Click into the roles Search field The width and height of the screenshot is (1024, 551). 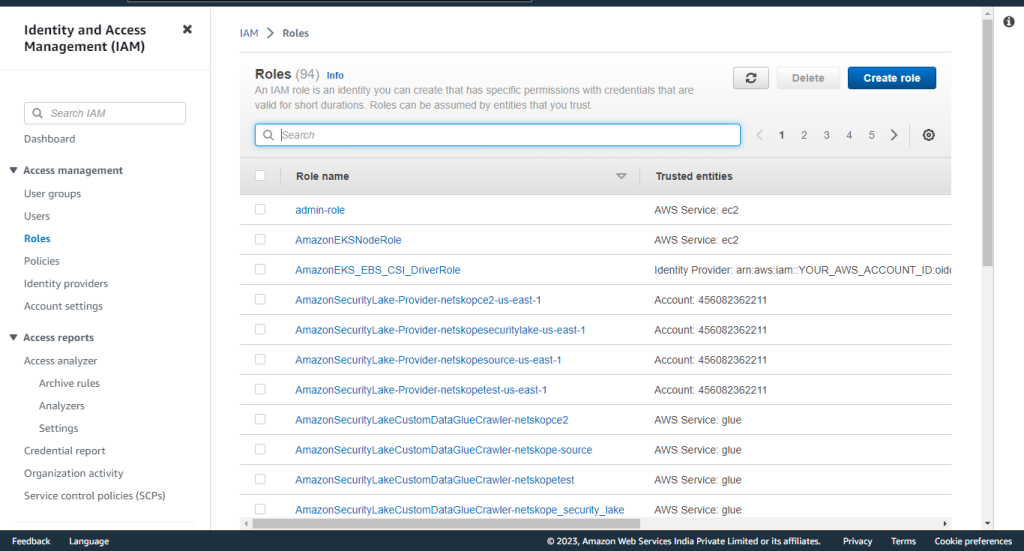tap(498, 135)
